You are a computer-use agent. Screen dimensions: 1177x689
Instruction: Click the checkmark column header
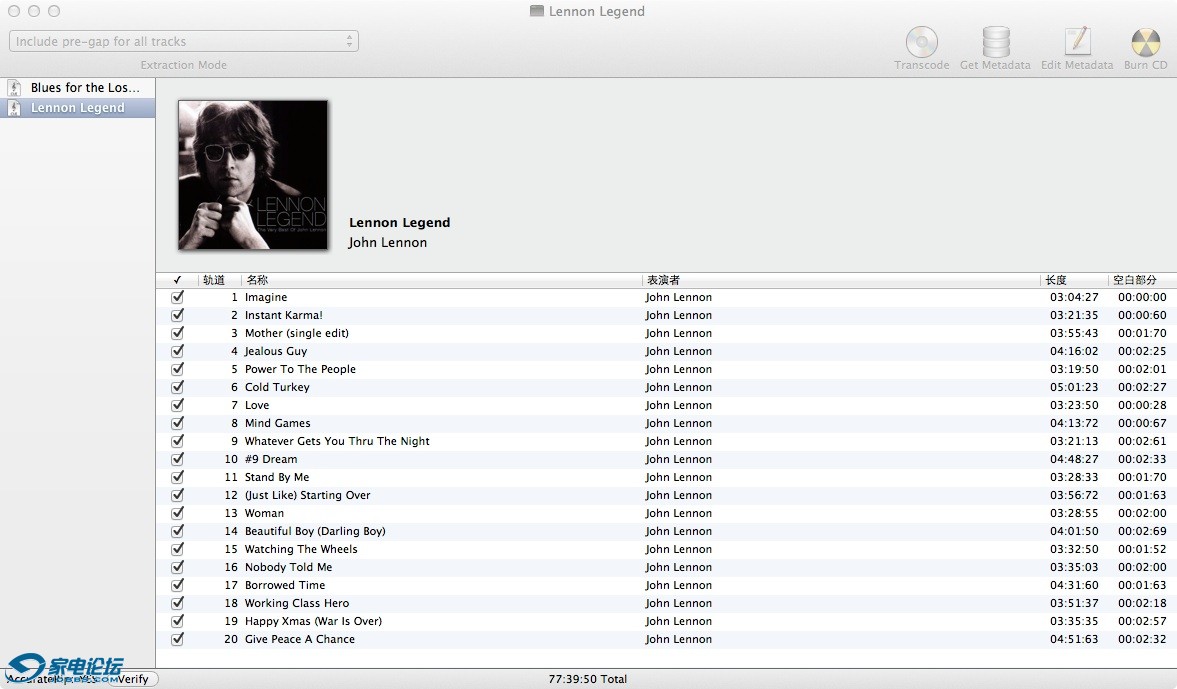coord(177,280)
